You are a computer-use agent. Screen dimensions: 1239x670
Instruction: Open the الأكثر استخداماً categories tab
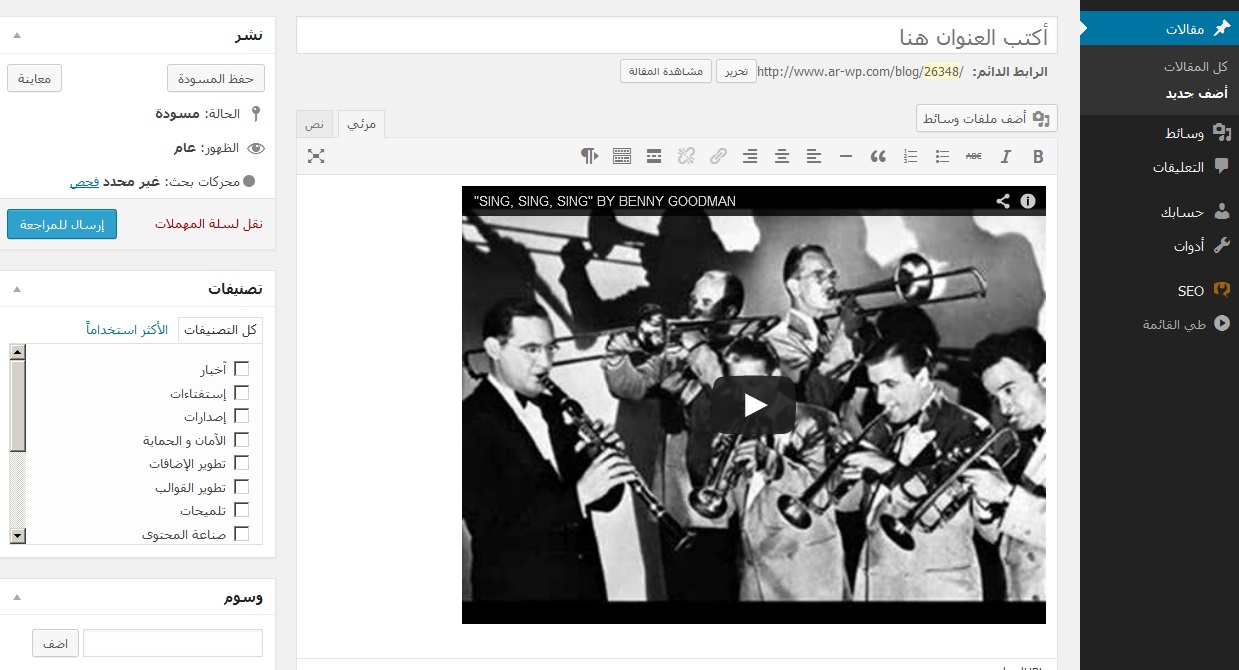pos(127,330)
